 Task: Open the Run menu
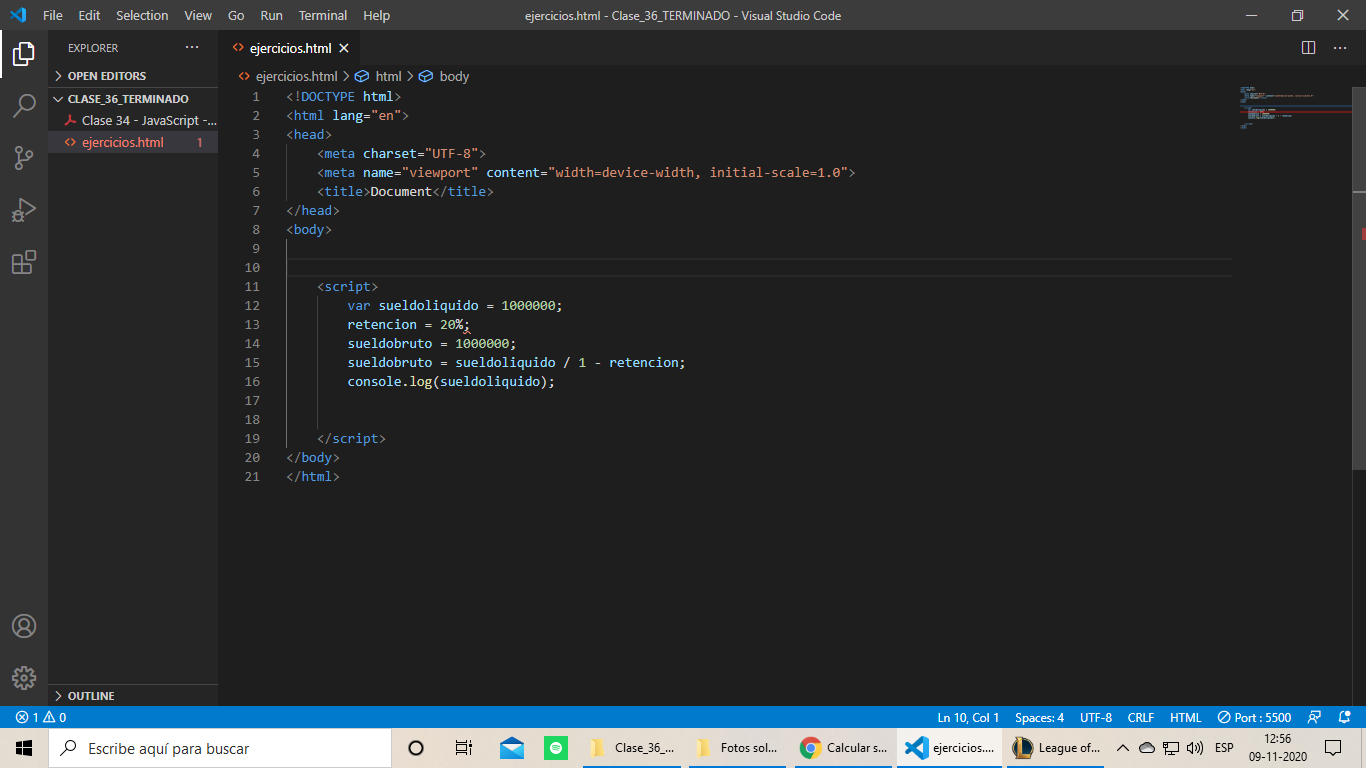click(x=271, y=15)
